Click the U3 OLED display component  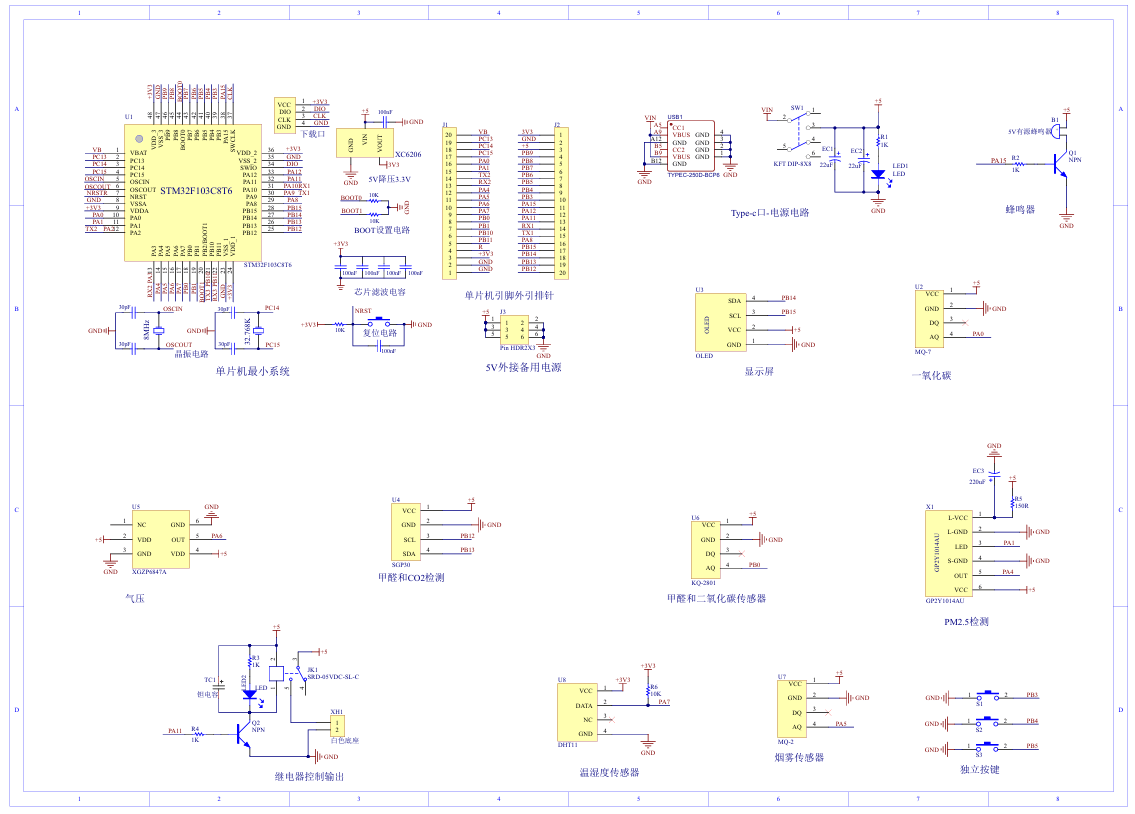pos(720,322)
